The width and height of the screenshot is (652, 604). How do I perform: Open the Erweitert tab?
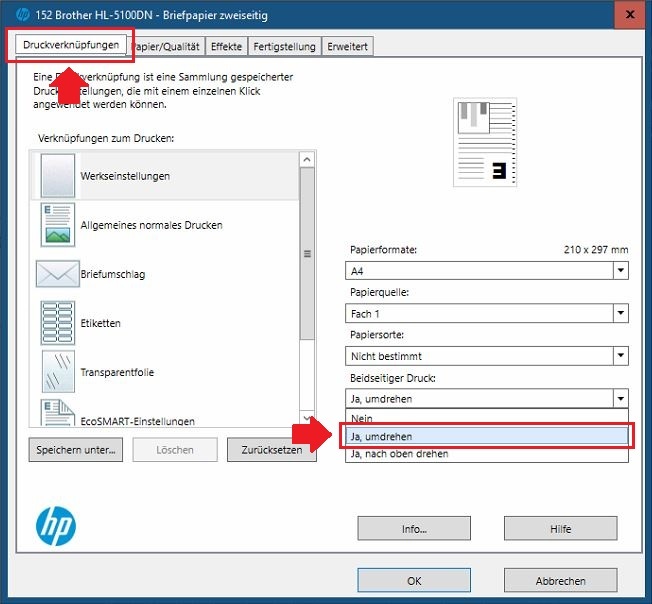(347, 46)
